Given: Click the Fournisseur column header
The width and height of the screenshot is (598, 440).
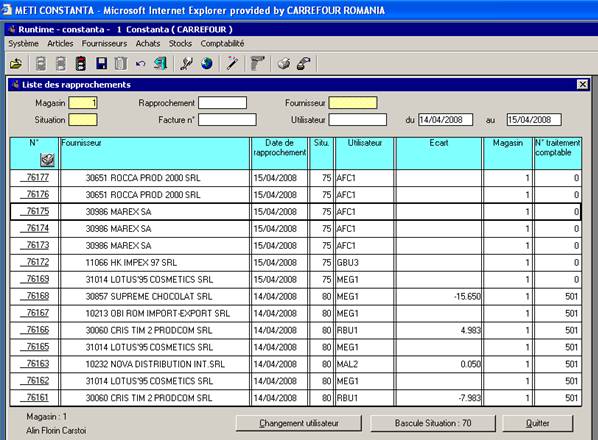Looking at the screenshot, I should [x=155, y=154].
